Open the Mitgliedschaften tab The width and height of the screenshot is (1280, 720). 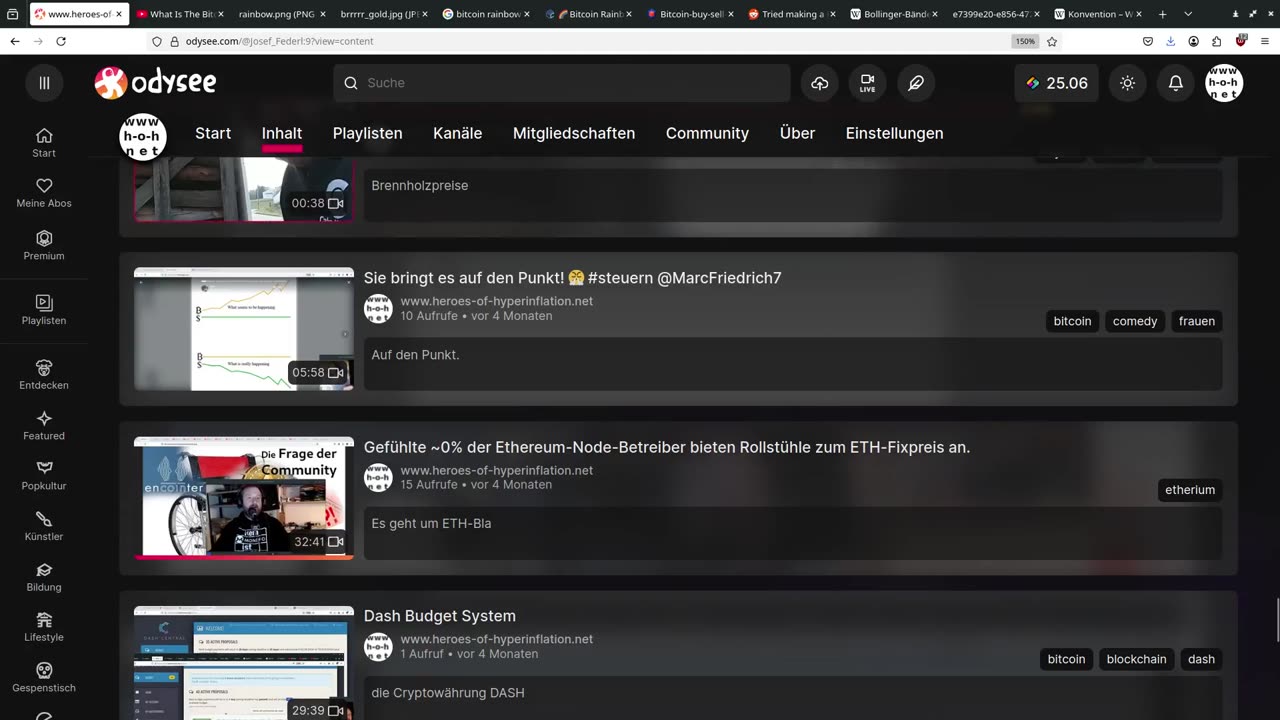pyautogui.click(x=574, y=133)
